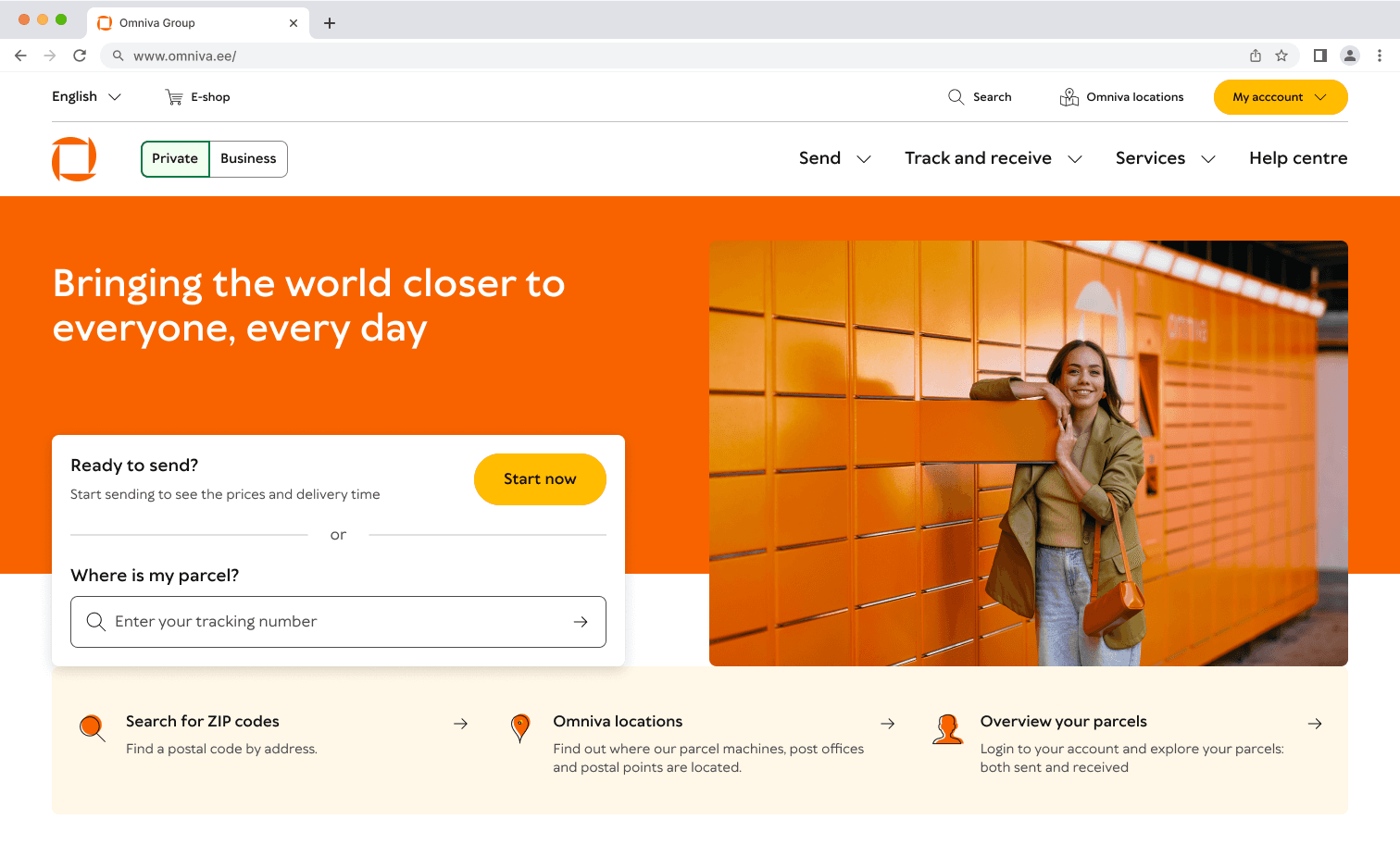Screen dimensions: 1400x844
Task: Focus the tracking number input field
Action: [x=338, y=622]
